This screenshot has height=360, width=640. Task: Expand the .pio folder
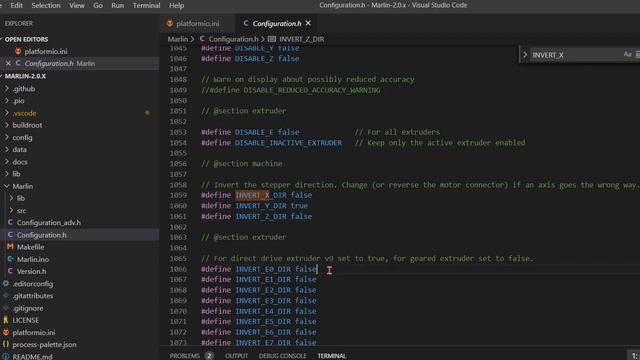18,101
